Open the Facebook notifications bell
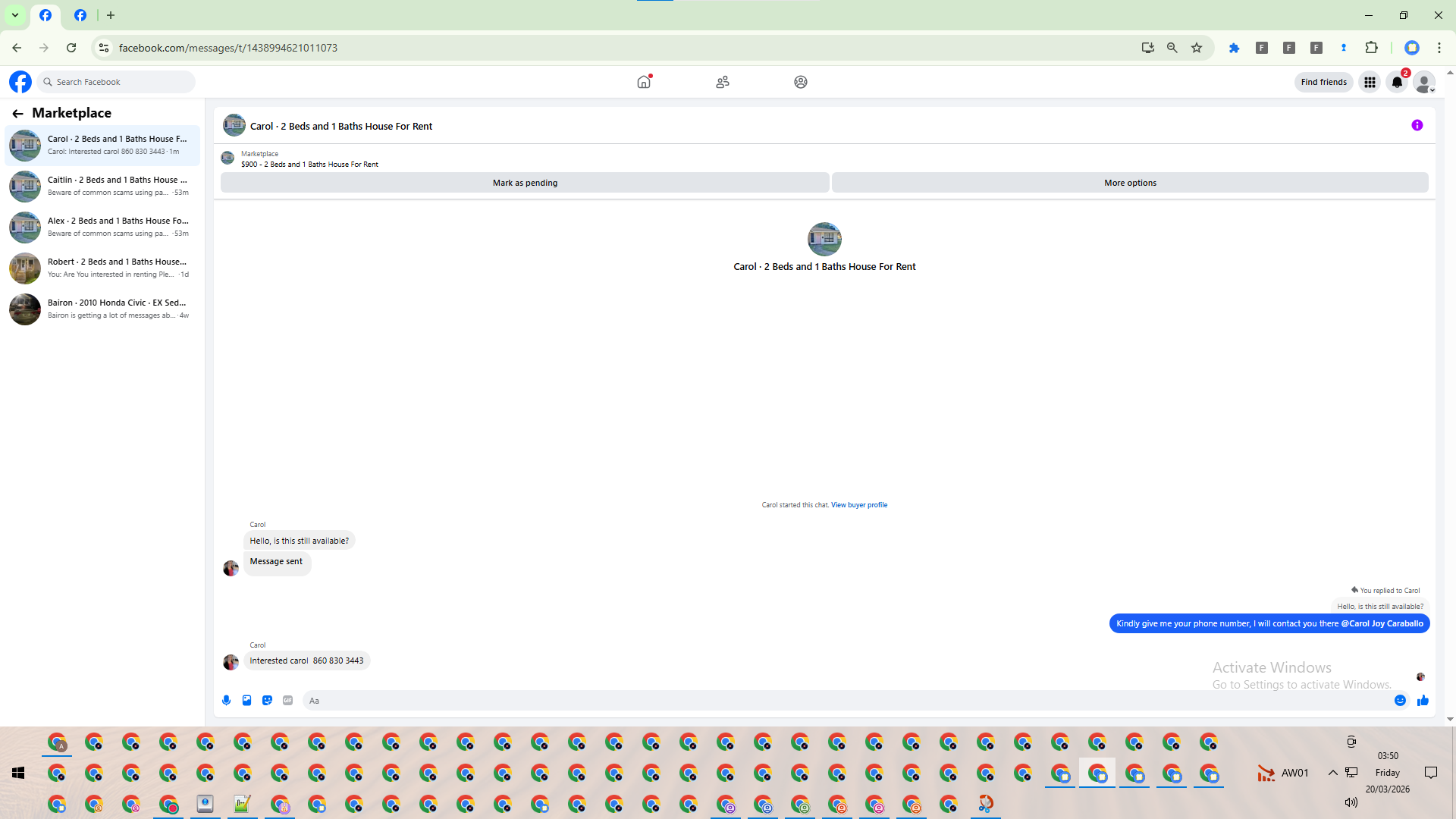Screen dimensions: 1456x819 click(x=1397, y=82)
